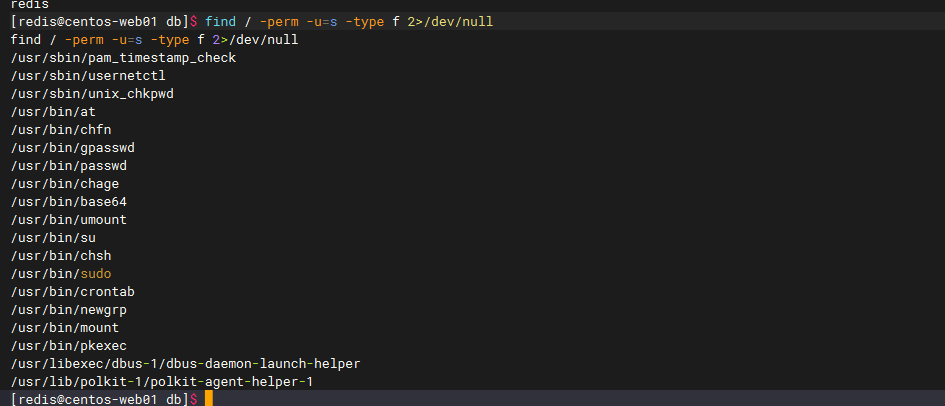Click the highlighted sudo text

point(96,274)
